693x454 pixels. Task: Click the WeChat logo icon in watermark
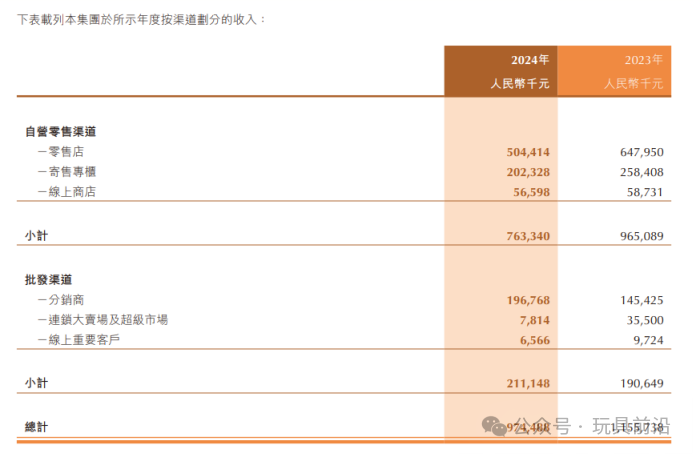click(x=494, y=427)
